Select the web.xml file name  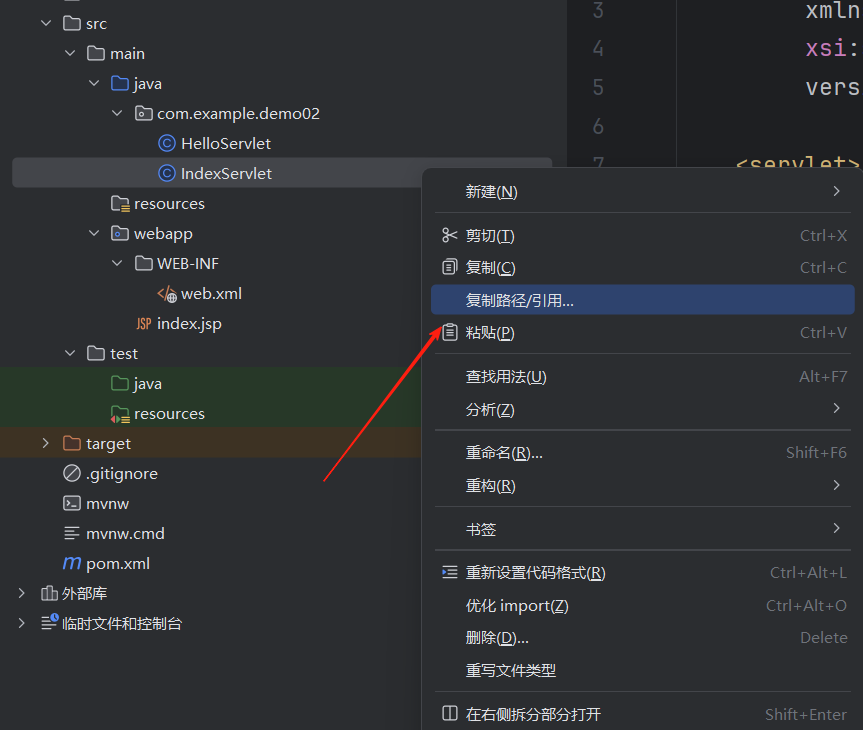point(211,294)
